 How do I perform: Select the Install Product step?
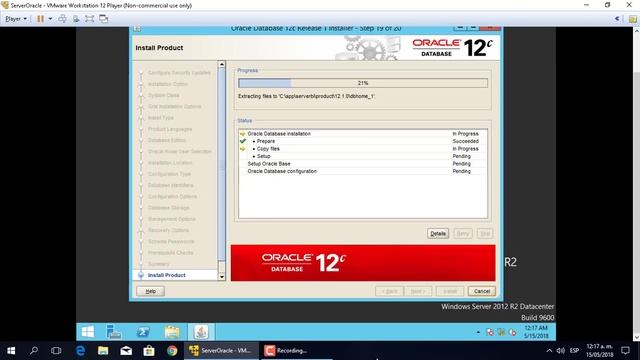(x=167, y=275)
